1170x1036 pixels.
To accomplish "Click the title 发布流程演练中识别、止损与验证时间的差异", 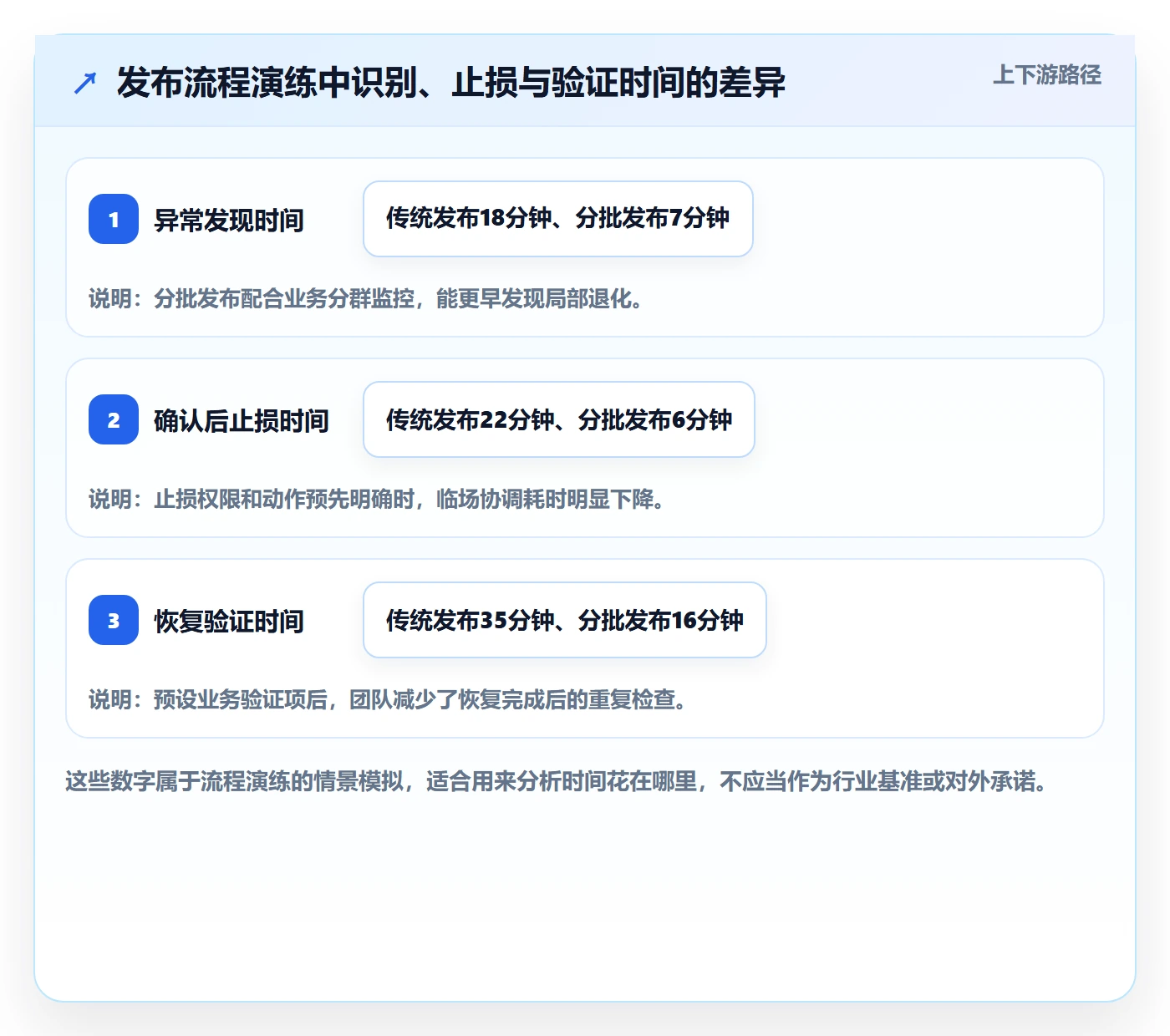I will pyautogui.click(x=451, y=83).
